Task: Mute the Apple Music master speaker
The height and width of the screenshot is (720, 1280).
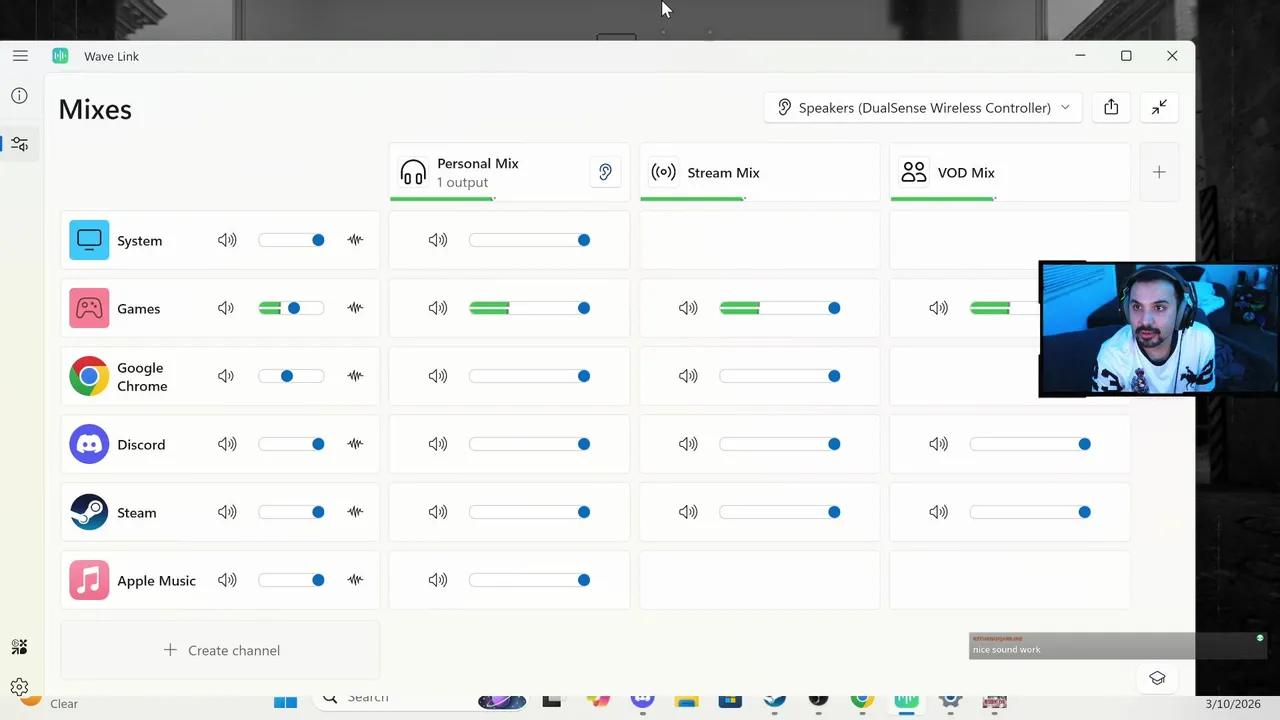Action: [x=227, y=580]
